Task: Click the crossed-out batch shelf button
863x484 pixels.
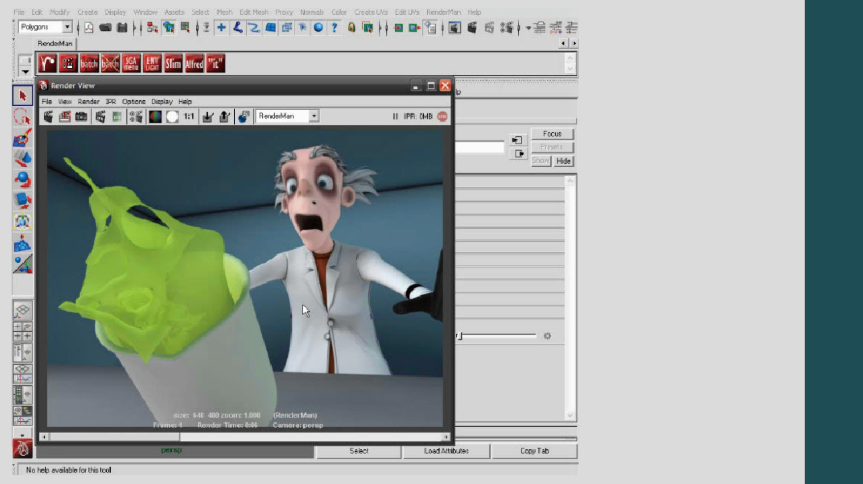Action: [x=110, y=63]
